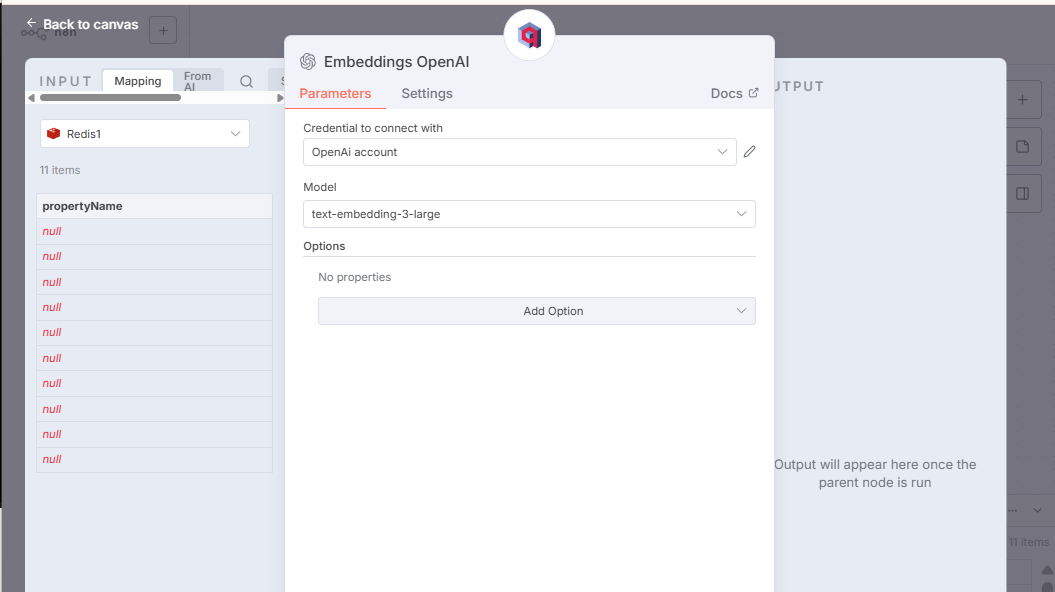
Task: Click the collapse chevron at bottom right
Action: pos(1038,510)
